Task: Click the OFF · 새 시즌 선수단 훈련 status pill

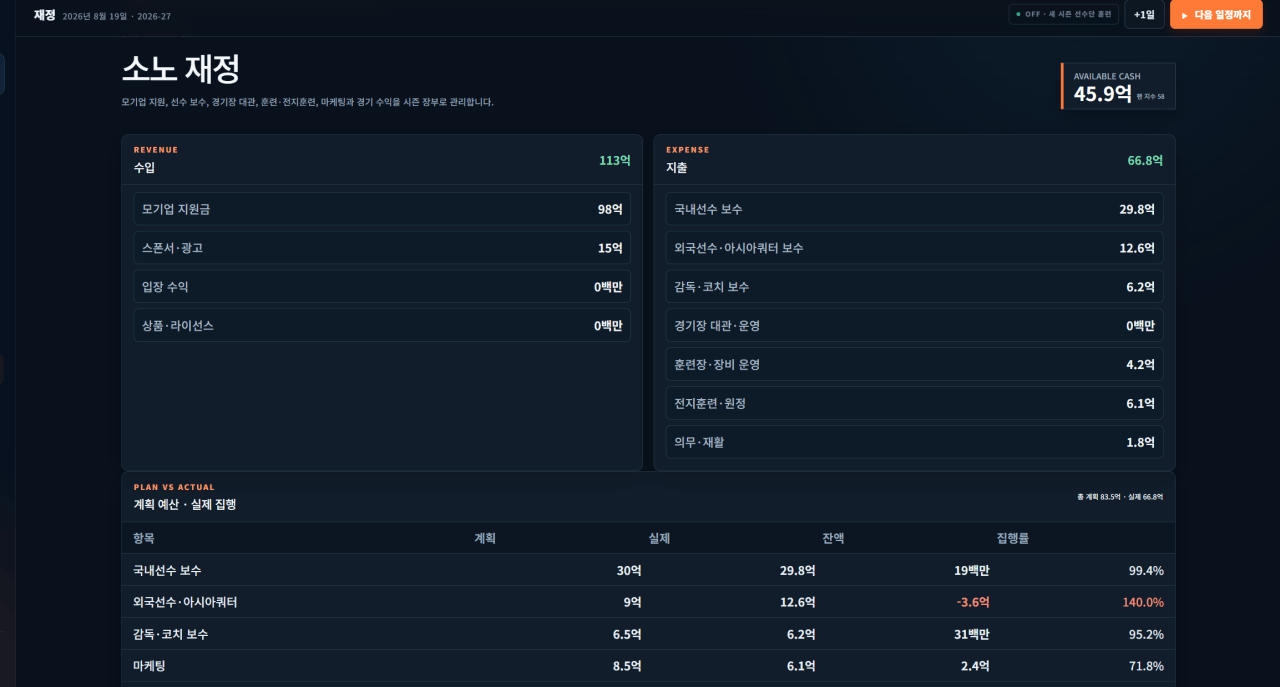Action: point(1063,15)
